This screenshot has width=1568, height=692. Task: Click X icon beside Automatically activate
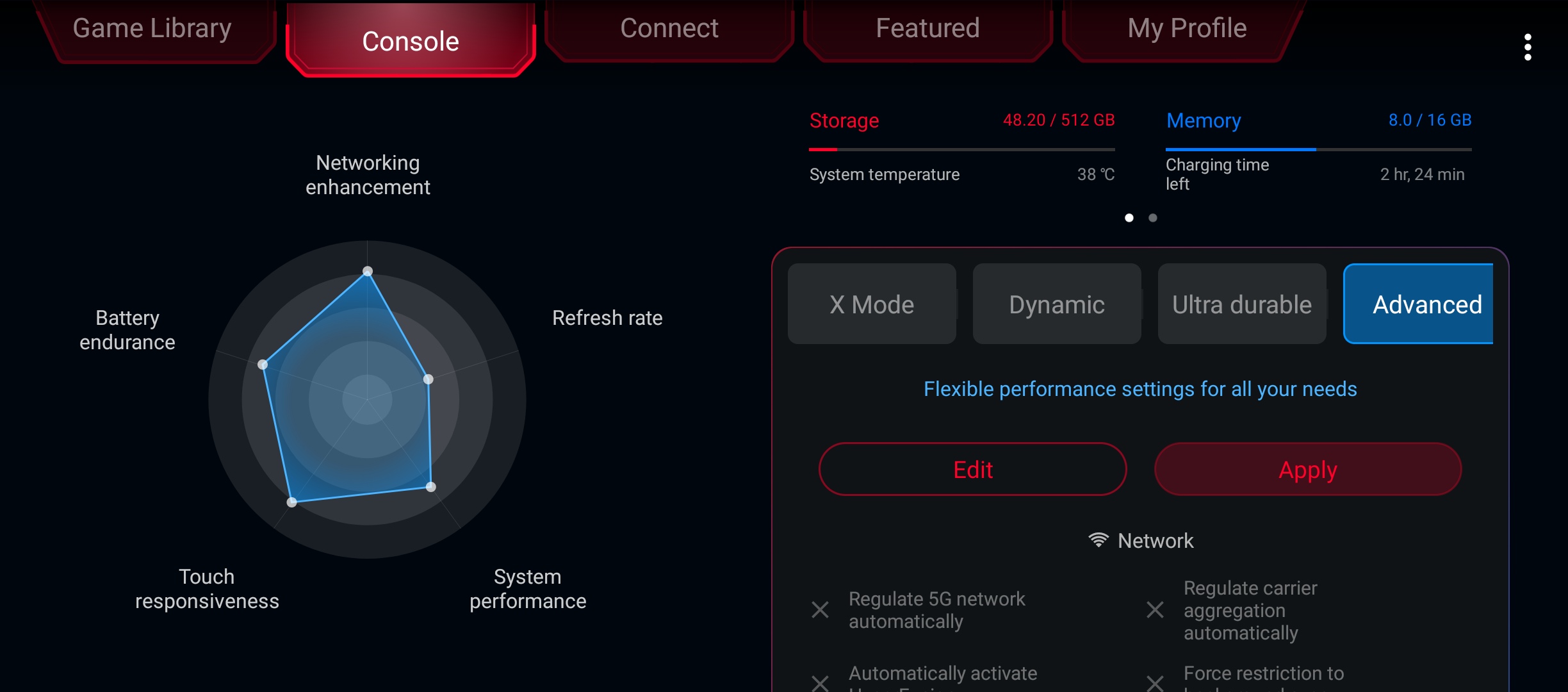[820, 682]
